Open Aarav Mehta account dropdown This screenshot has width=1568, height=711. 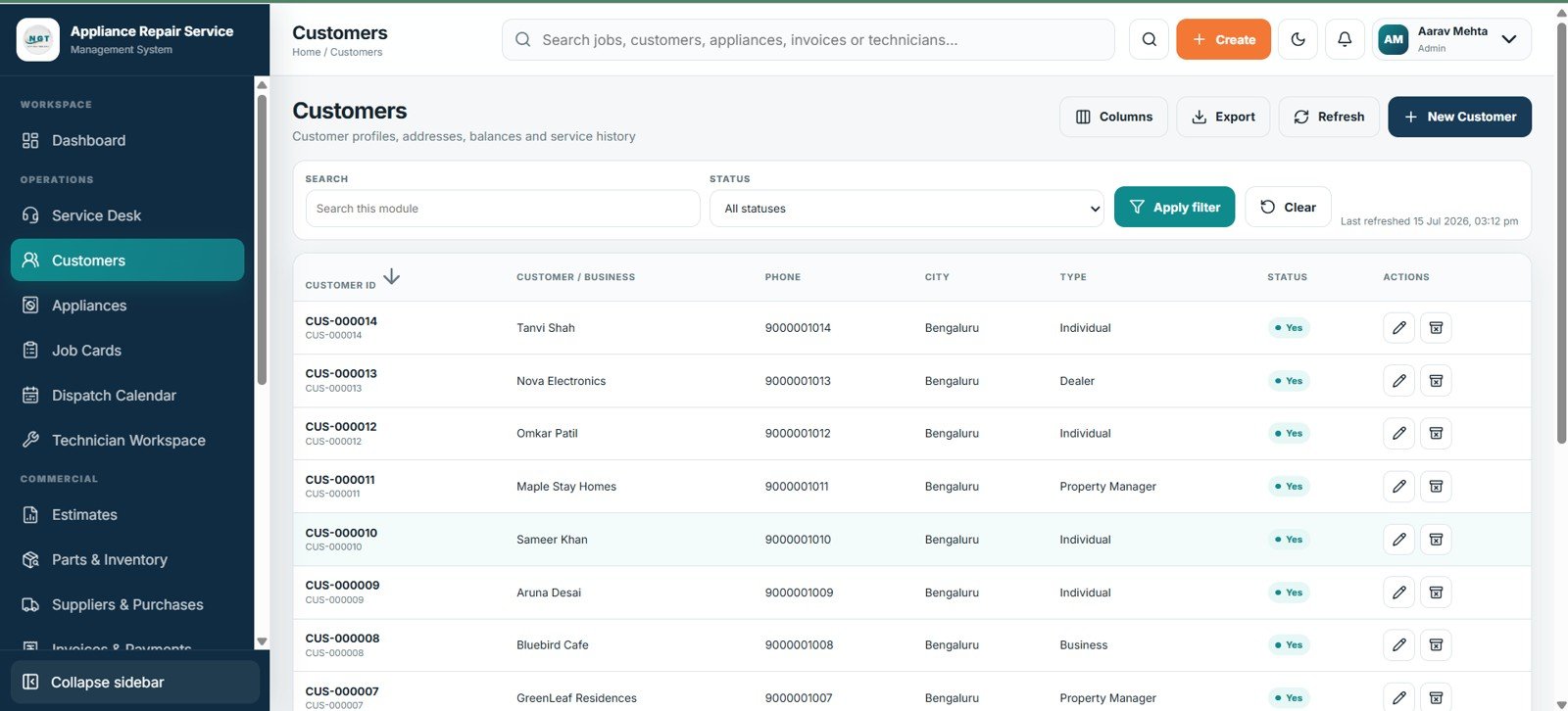(1451, 39)
